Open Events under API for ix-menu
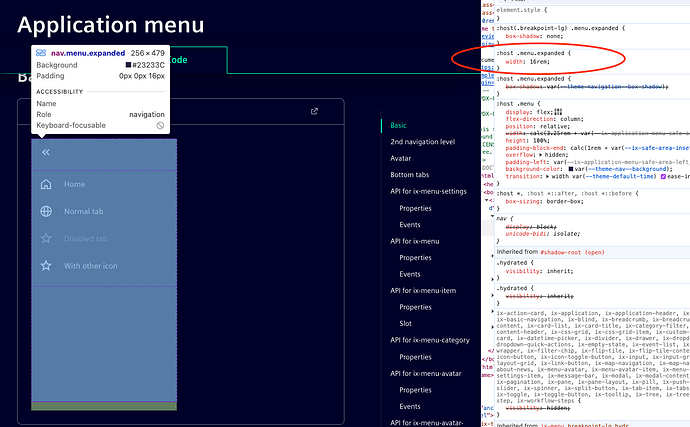This screenshot has height=427, width=690. (410, 274)
